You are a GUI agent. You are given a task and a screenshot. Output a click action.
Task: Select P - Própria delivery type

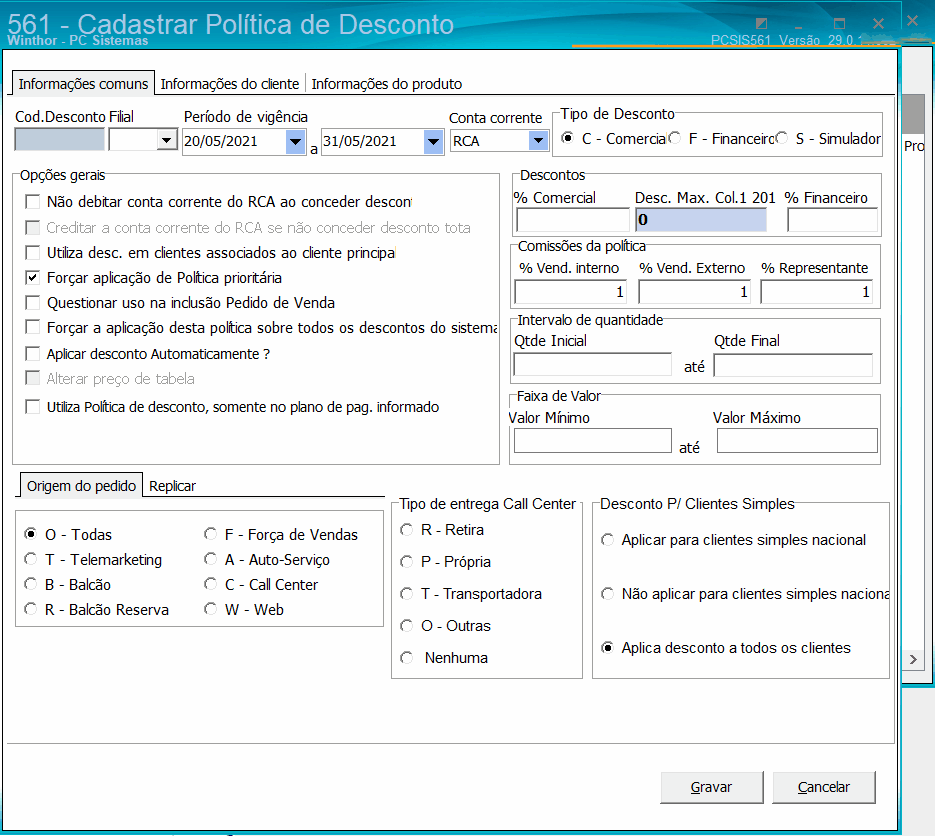pyautogui.click(x=407, y=562)
